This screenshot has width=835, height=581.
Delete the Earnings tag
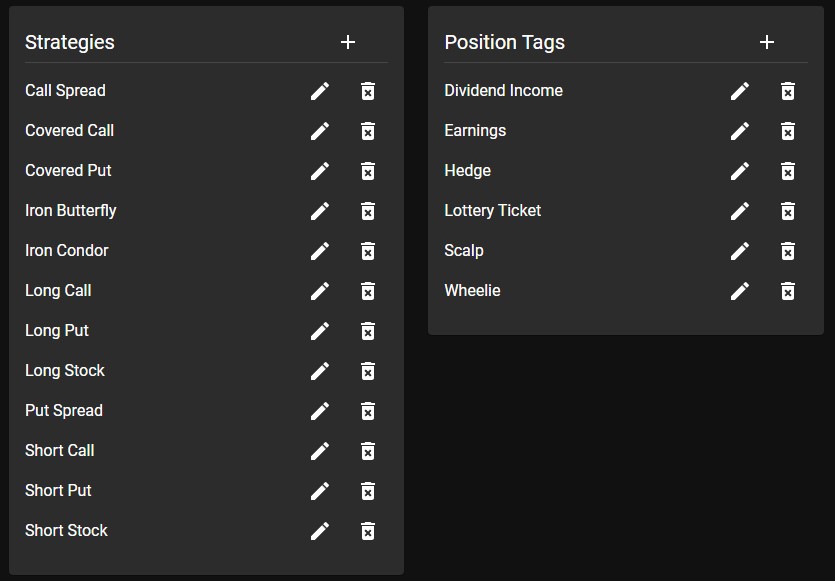[788, 131]
